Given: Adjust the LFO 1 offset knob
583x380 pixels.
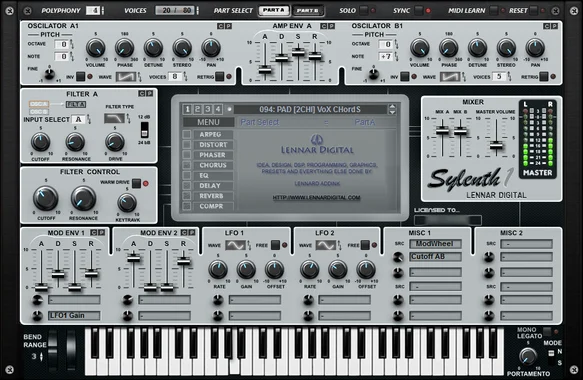Looking at the screenshot, I should pyautogui.click(x=274, y=270).
